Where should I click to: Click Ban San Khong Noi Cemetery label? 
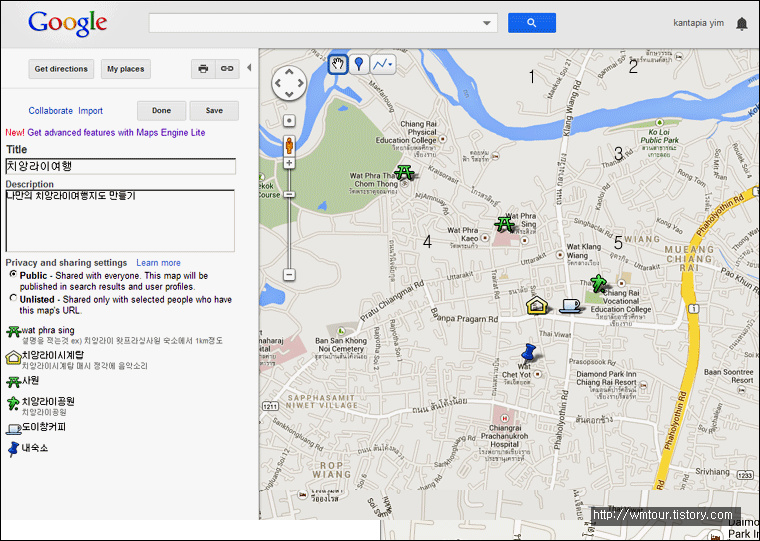click(x=340, y=345)
